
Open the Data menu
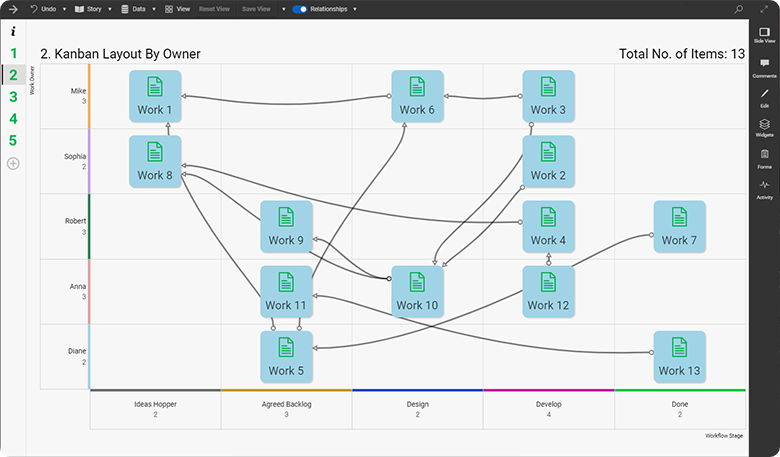click(137, 8)
